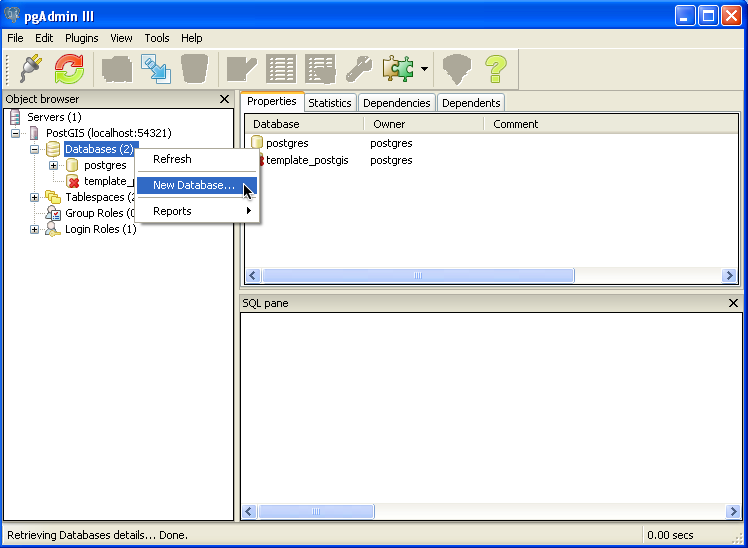Click the Databases cylinder stack icon
The height and width of the screenshot is (548, 748).
point(53,149)
